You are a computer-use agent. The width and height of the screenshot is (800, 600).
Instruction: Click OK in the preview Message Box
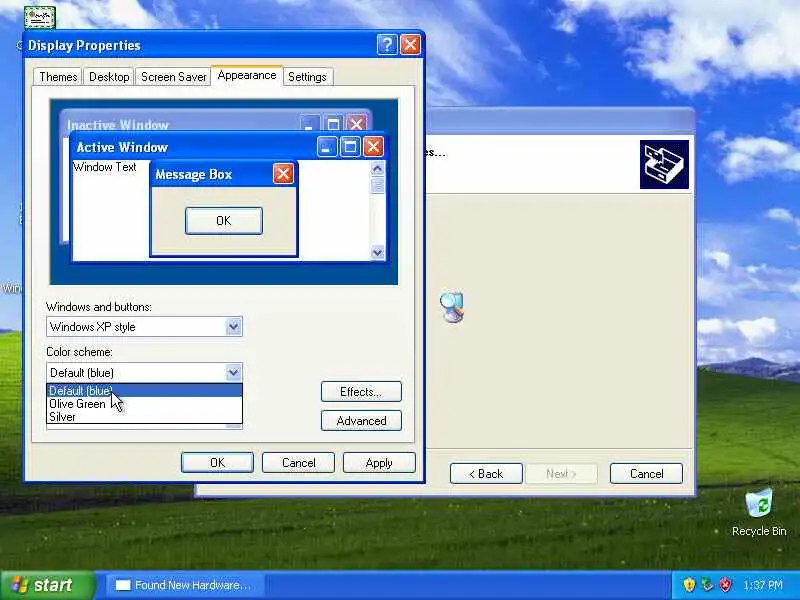[224, 221]
